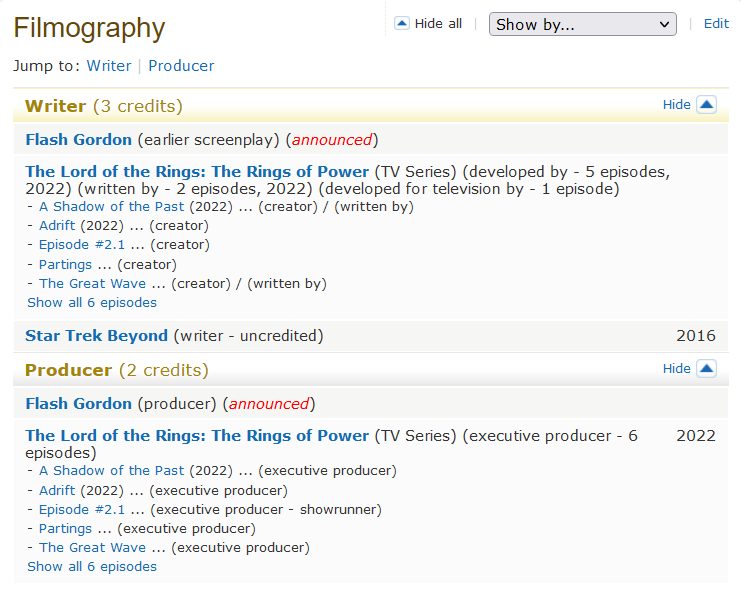Jump to Writer section link

(109, 66)
